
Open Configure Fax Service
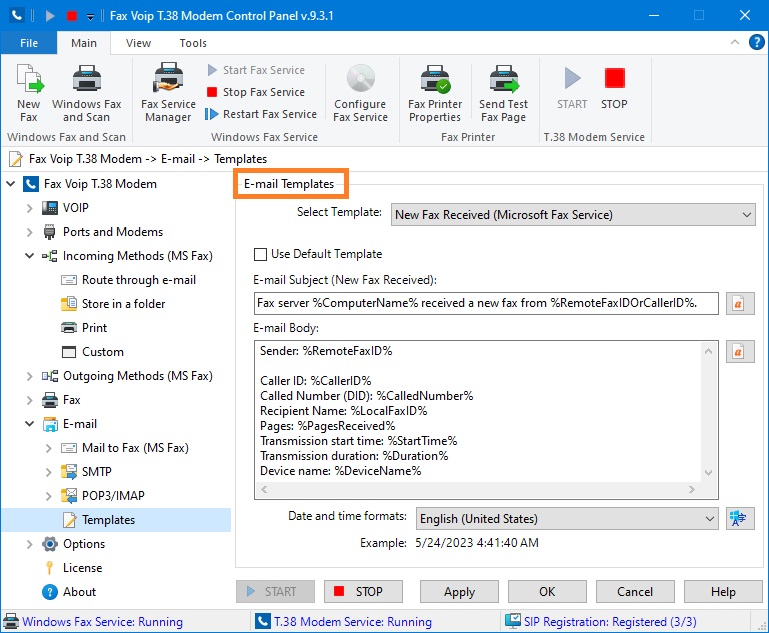[360, 93]
